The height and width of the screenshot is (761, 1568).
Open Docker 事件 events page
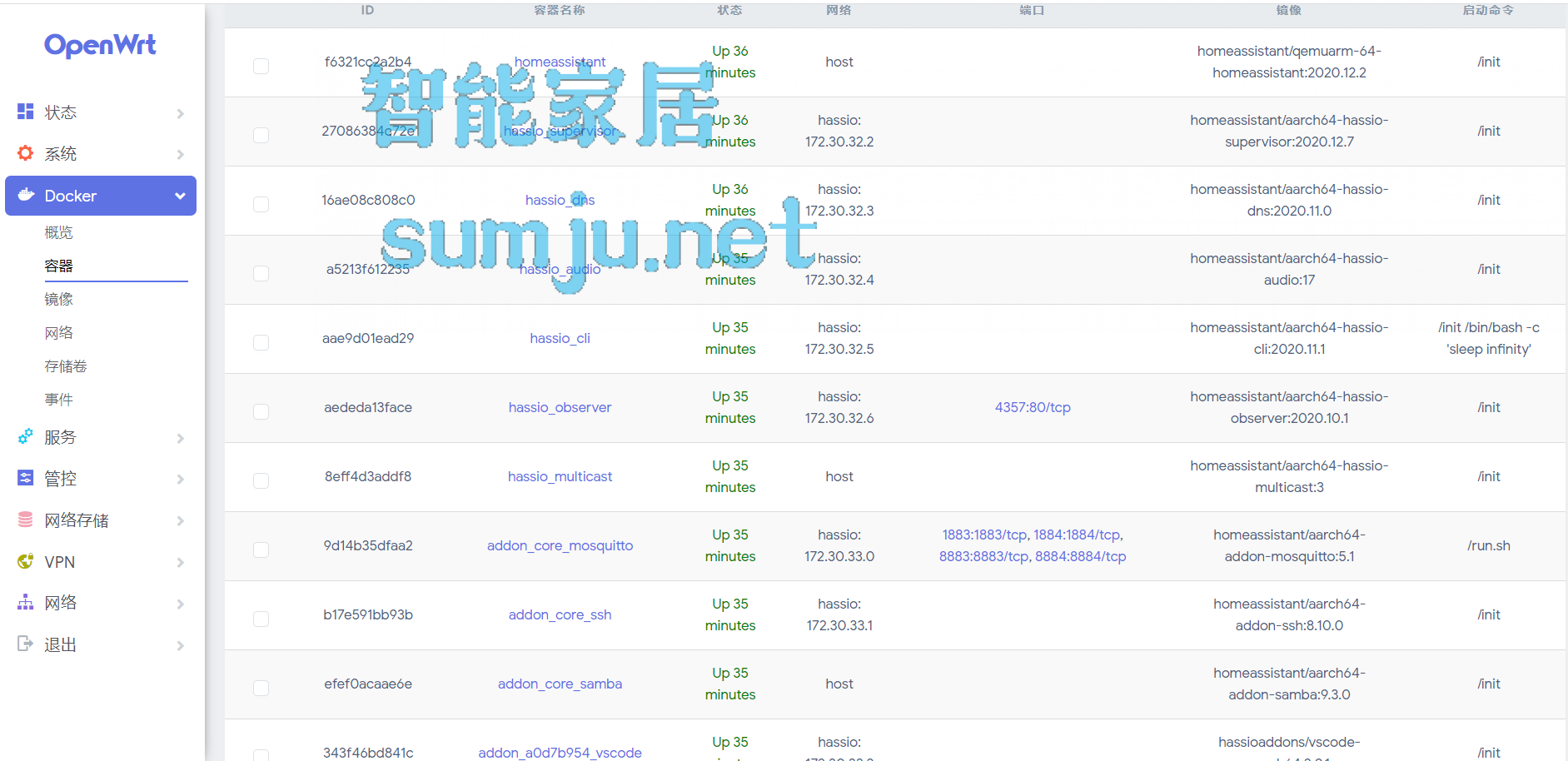point(58,399)
